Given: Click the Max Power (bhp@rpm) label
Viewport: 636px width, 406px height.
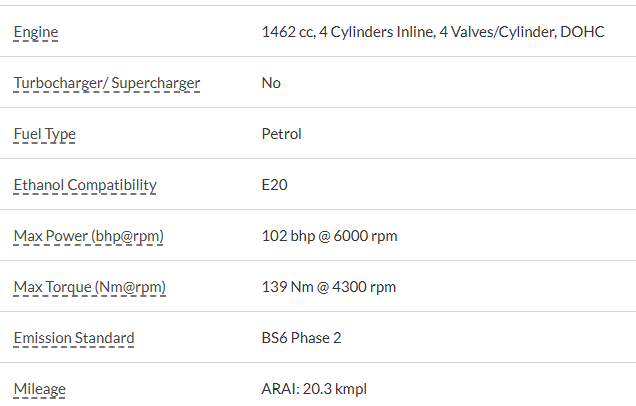Looking at the screenshot, I should (x=88, y=236).
